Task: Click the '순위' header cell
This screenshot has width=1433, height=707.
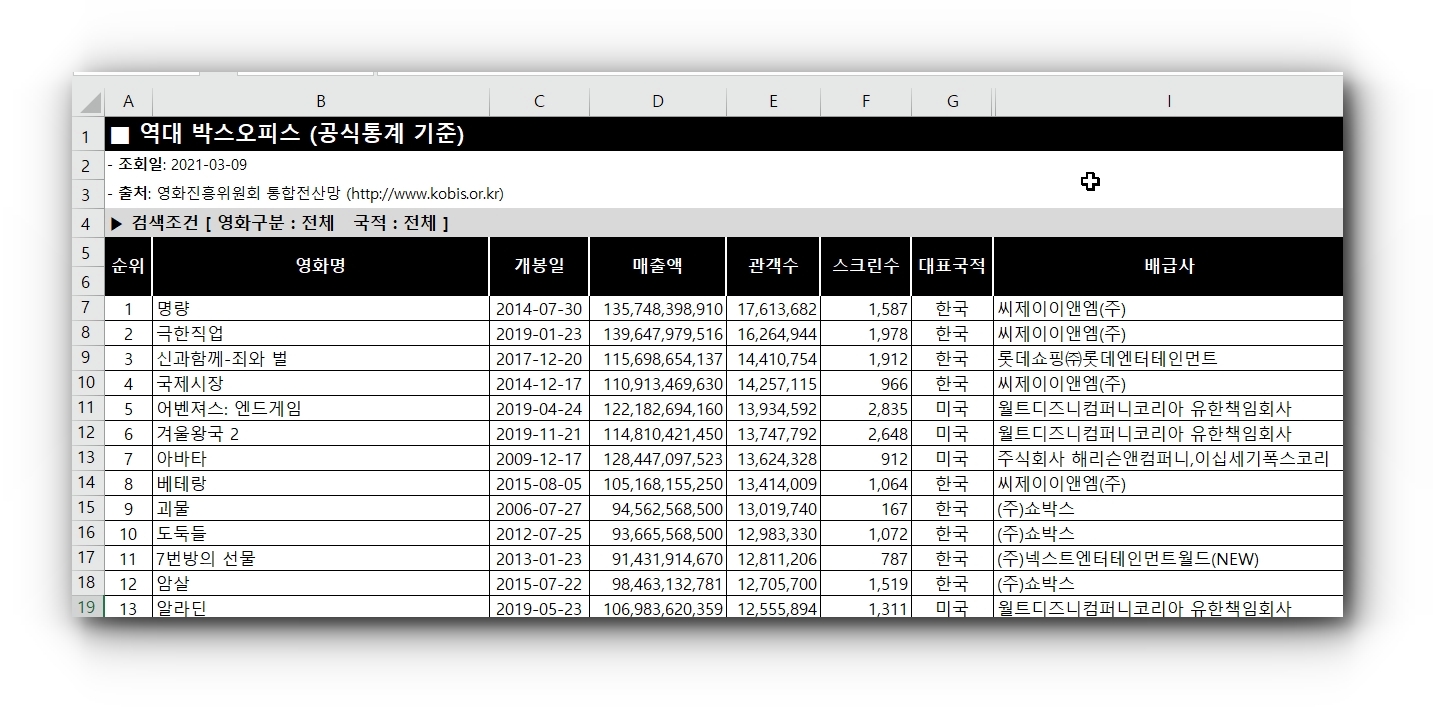Action: click(128, 266)
